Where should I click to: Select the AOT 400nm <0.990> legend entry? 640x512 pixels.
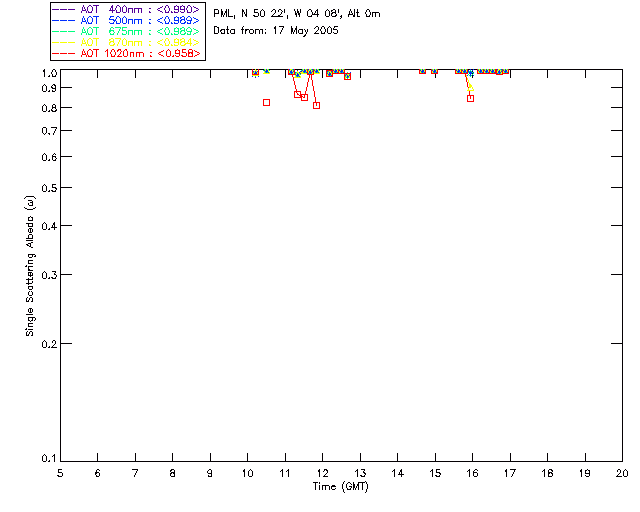point(126,9)
